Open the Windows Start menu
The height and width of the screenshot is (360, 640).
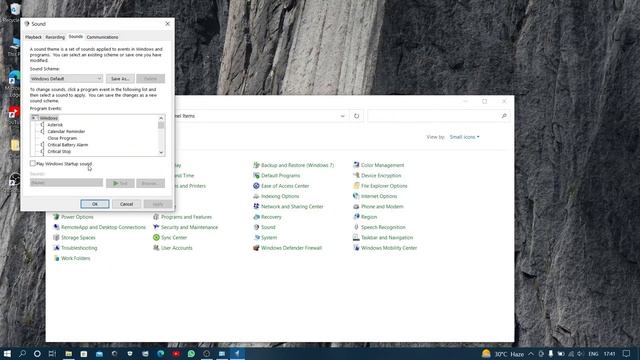(7, 353)
